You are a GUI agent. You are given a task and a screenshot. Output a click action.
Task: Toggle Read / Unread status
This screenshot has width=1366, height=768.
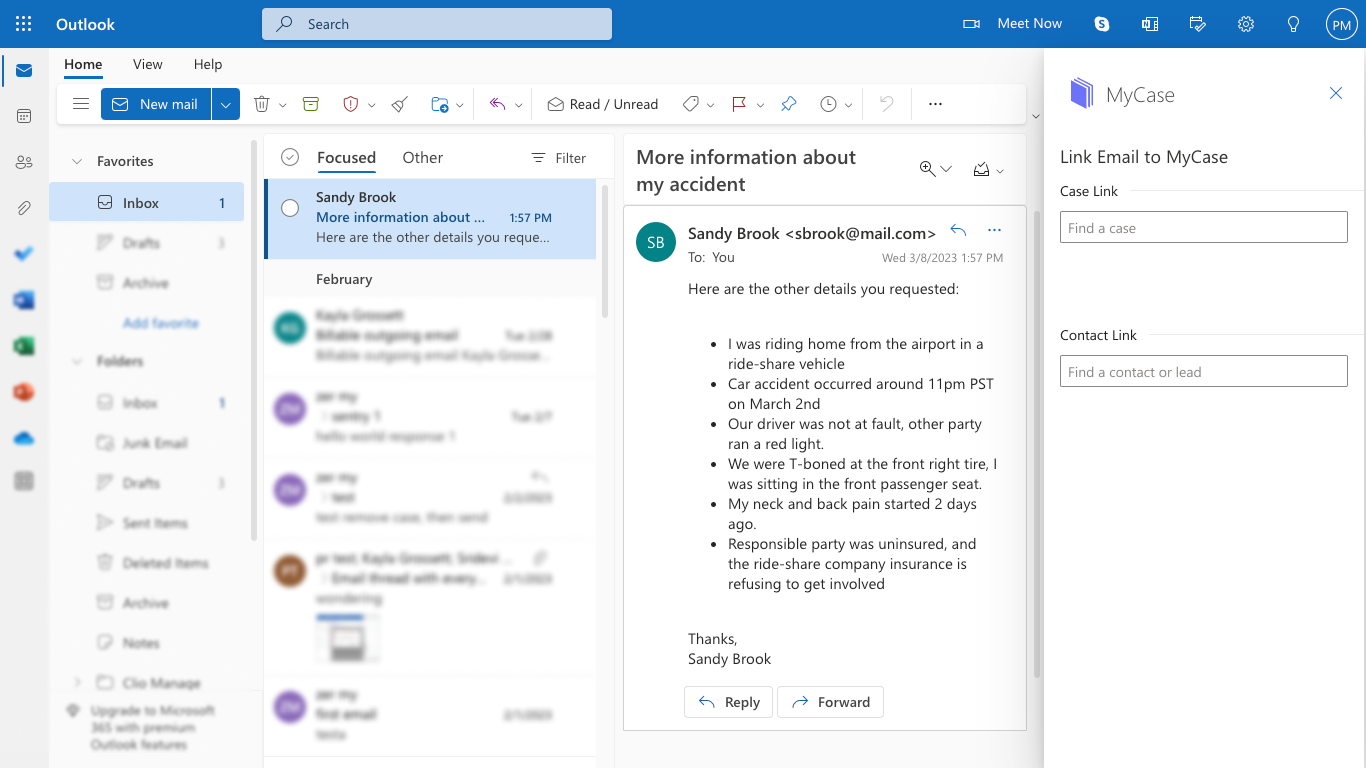click(x=603, y=104)
